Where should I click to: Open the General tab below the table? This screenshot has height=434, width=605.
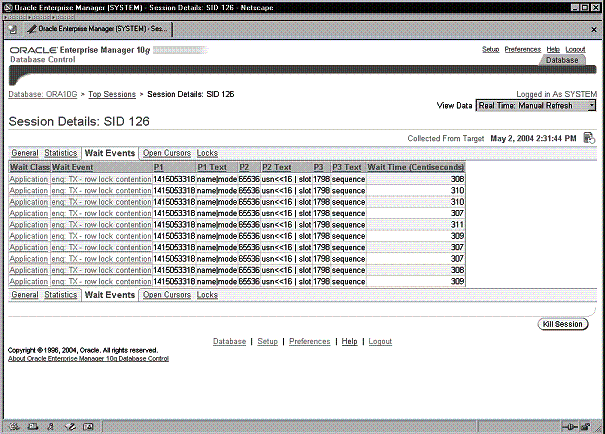click(x=25, y=295)
